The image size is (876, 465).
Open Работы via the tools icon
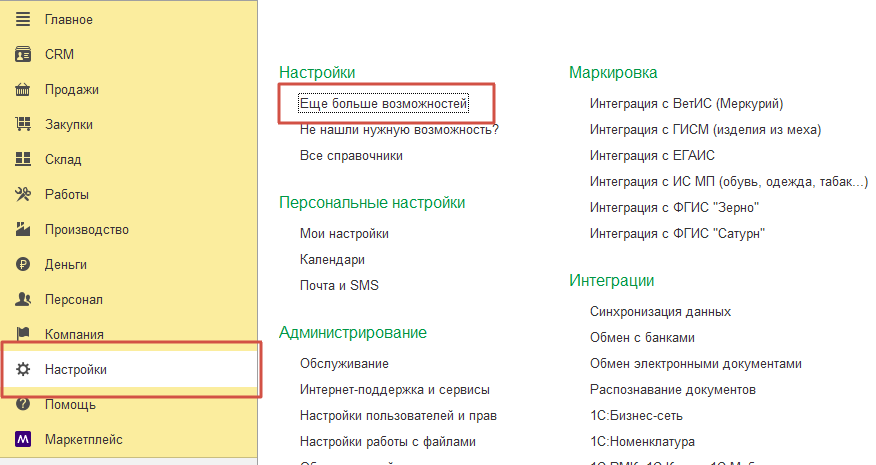pos(24,194)
